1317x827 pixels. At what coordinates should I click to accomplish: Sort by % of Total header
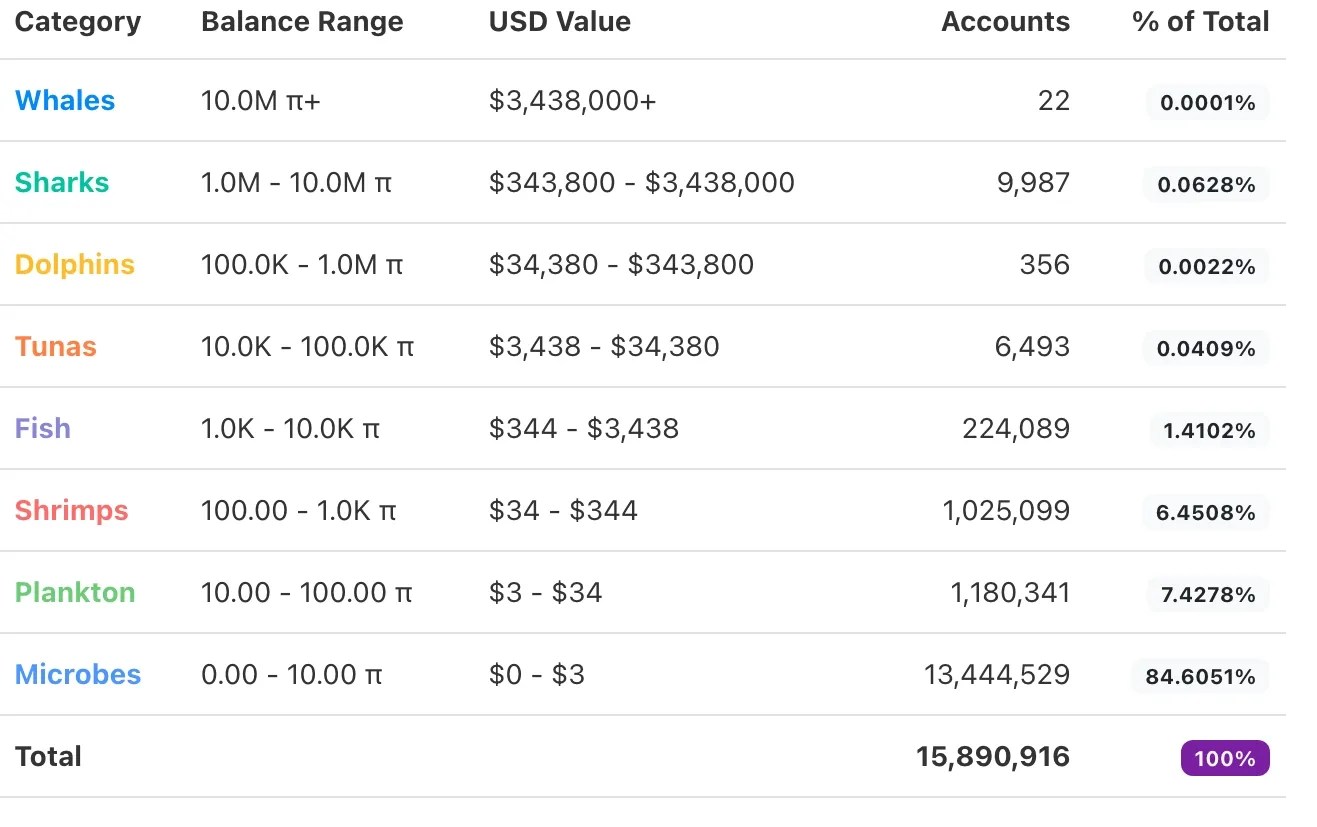point(1200,22)
